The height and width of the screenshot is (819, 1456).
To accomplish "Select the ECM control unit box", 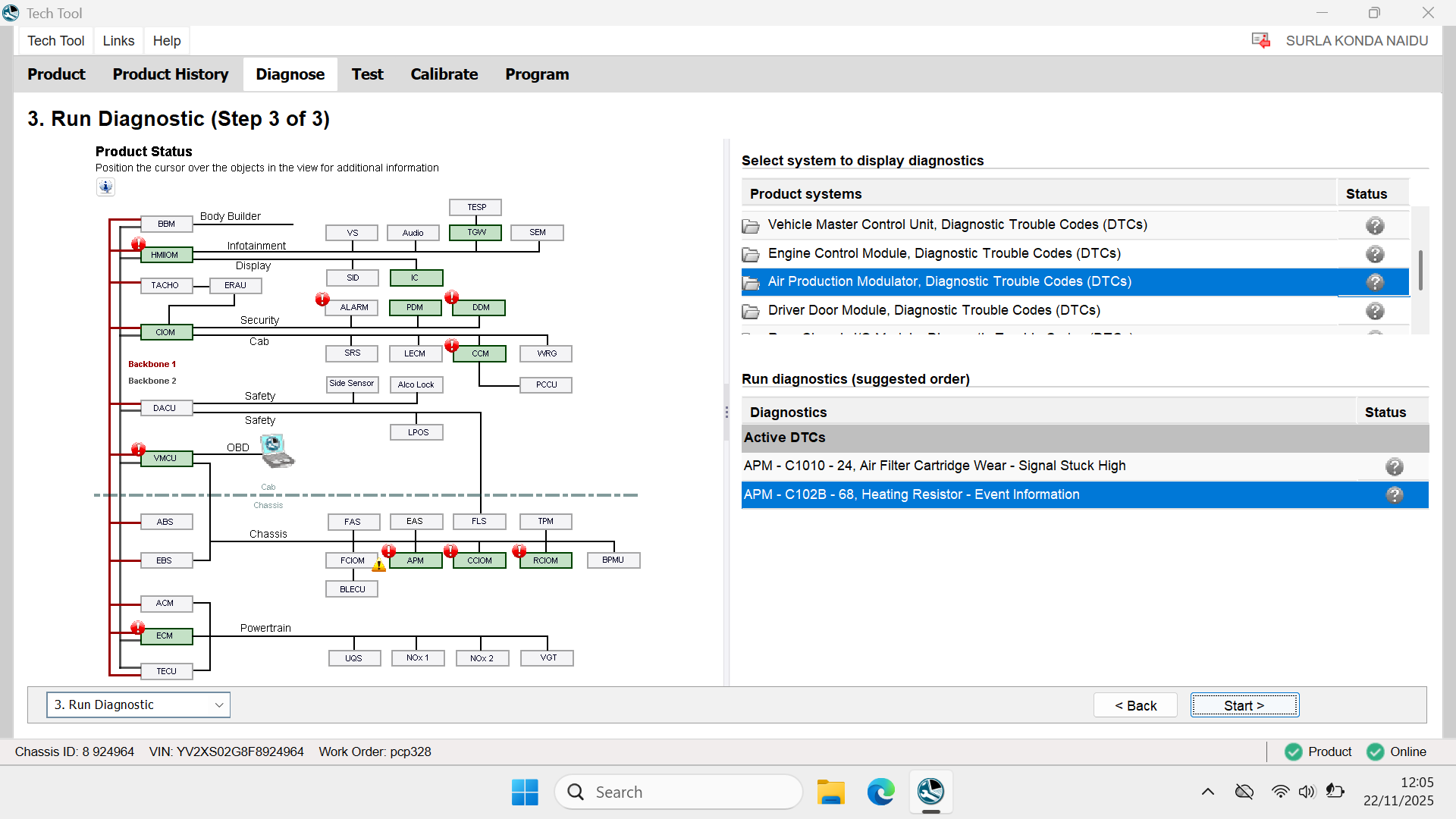I will [167, 636].
